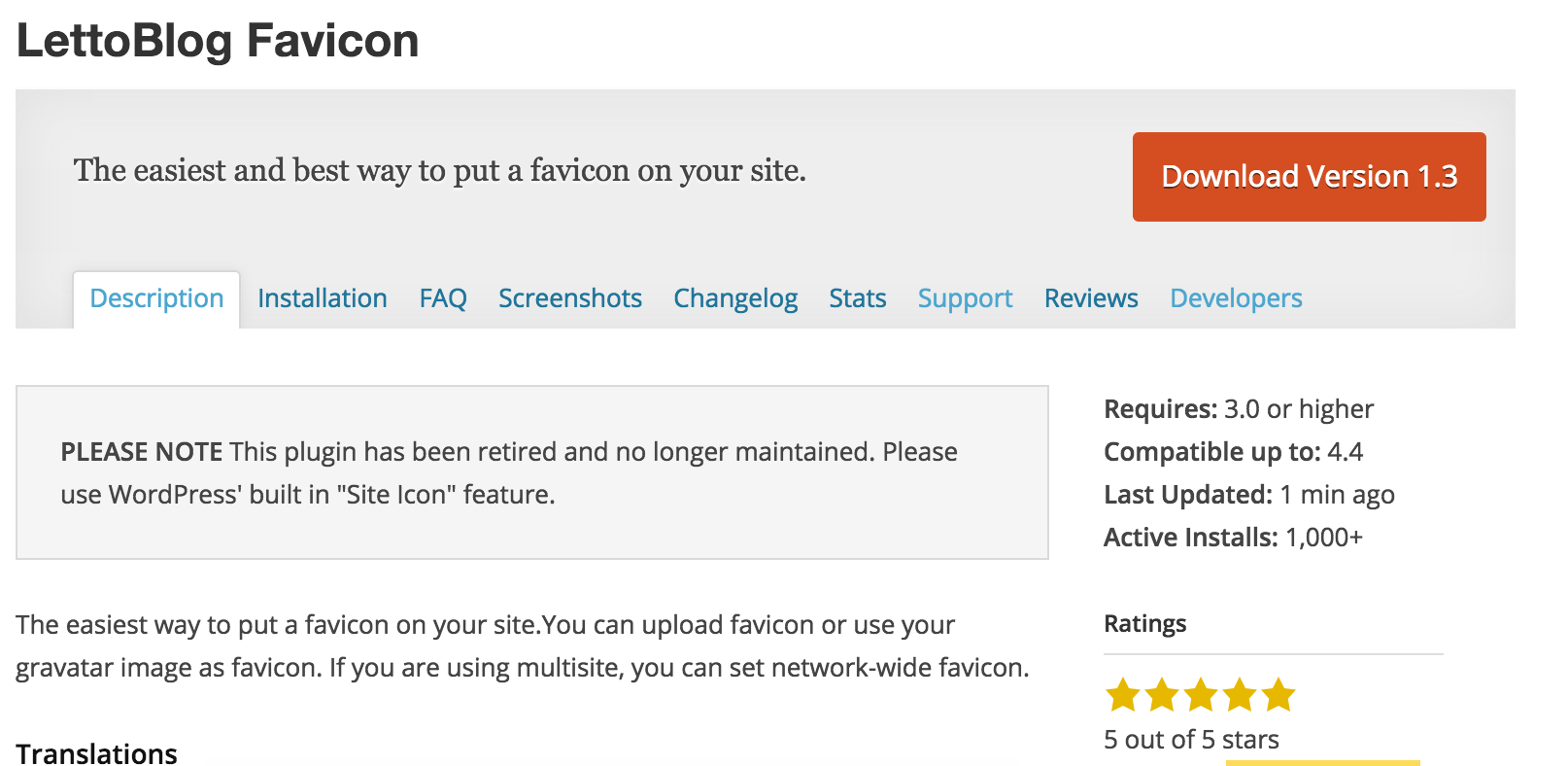
Task: Open the Description tab
Action: 156,298
